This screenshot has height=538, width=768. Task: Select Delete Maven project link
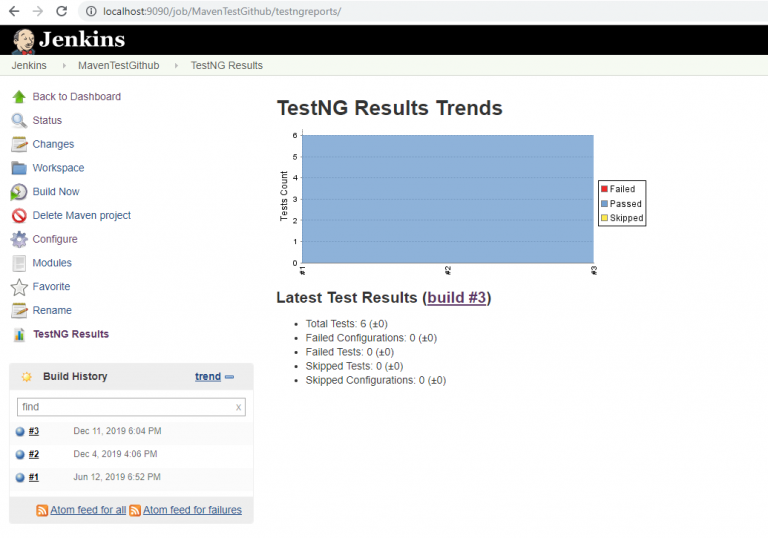pos(81,216)
